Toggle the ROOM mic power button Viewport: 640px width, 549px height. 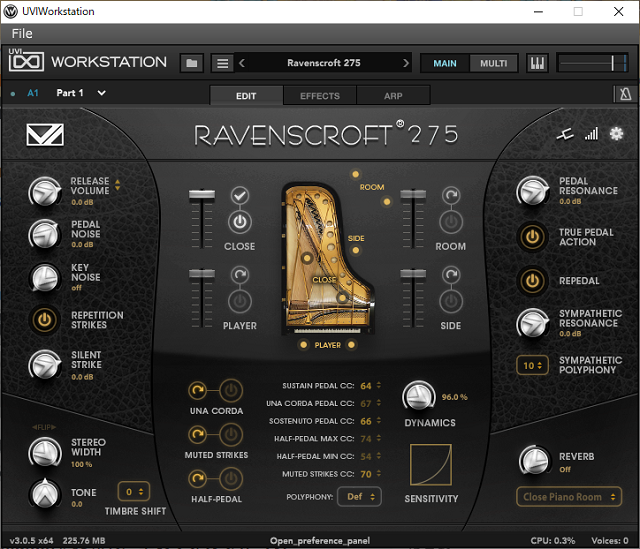click(x=451, y=222)
